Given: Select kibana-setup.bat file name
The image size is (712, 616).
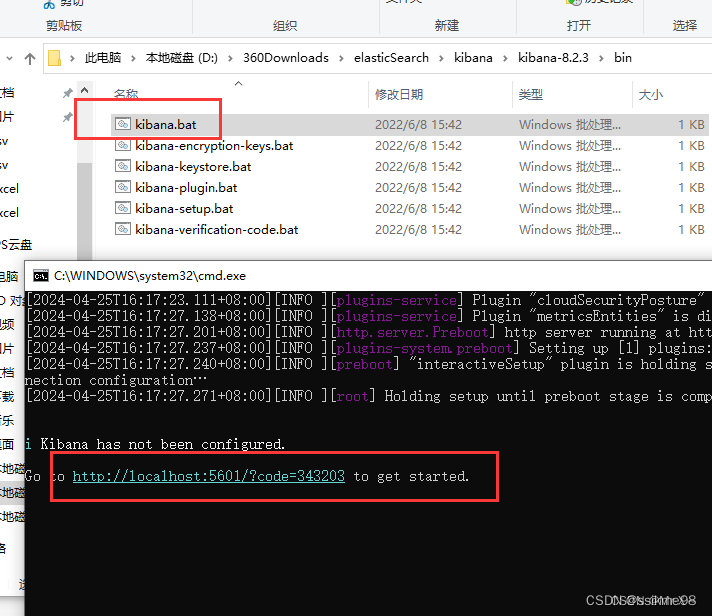Looking at the screenshot, I should pos(184,208).
